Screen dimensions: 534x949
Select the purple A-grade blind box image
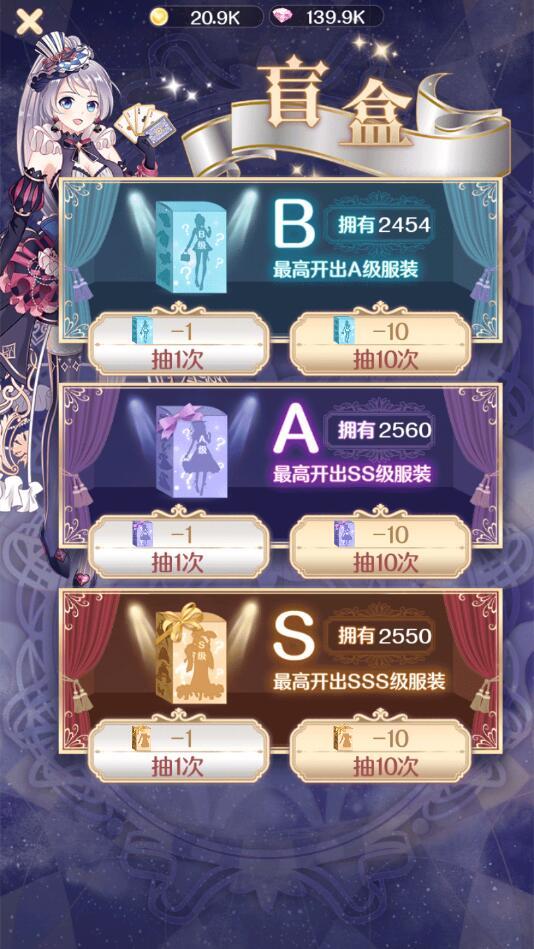[x=192, y=450]
